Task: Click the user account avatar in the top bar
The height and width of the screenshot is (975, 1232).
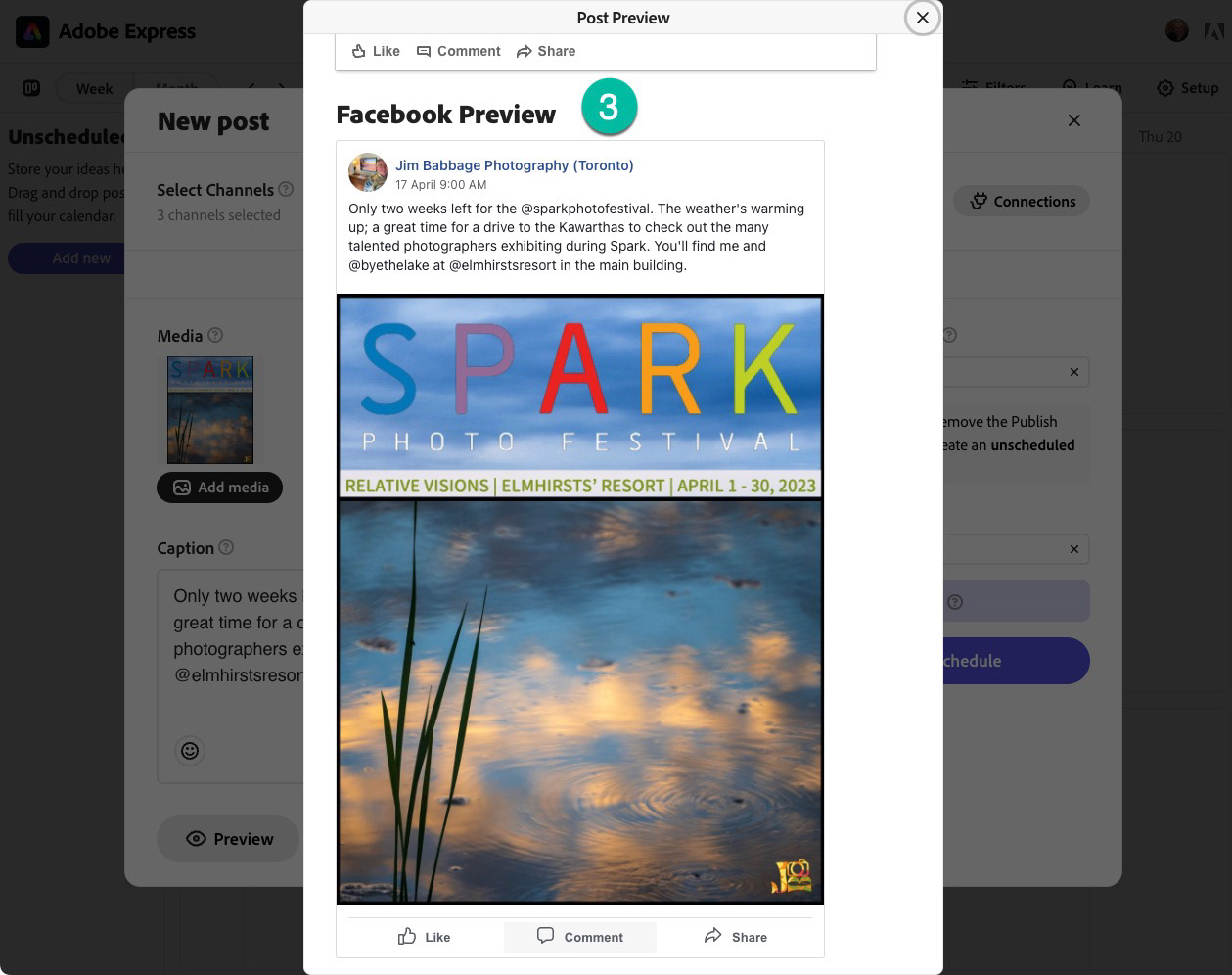Action: (1177, 30)
